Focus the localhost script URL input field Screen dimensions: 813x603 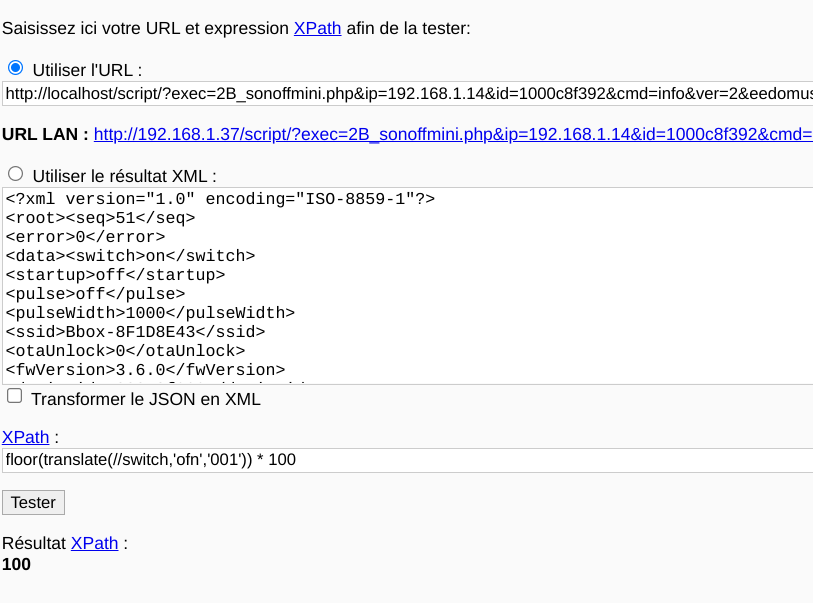[408, 94]
